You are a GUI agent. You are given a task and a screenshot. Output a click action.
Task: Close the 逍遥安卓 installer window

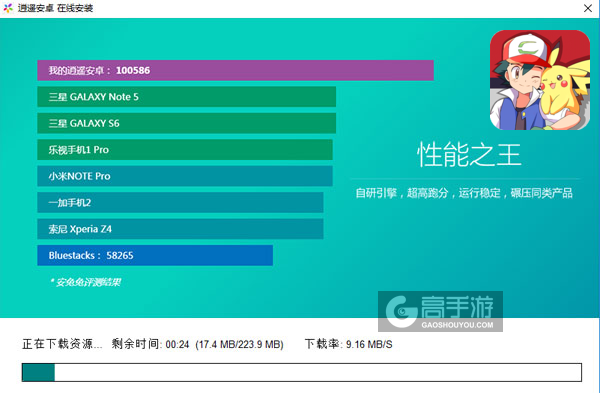point(588,8)
